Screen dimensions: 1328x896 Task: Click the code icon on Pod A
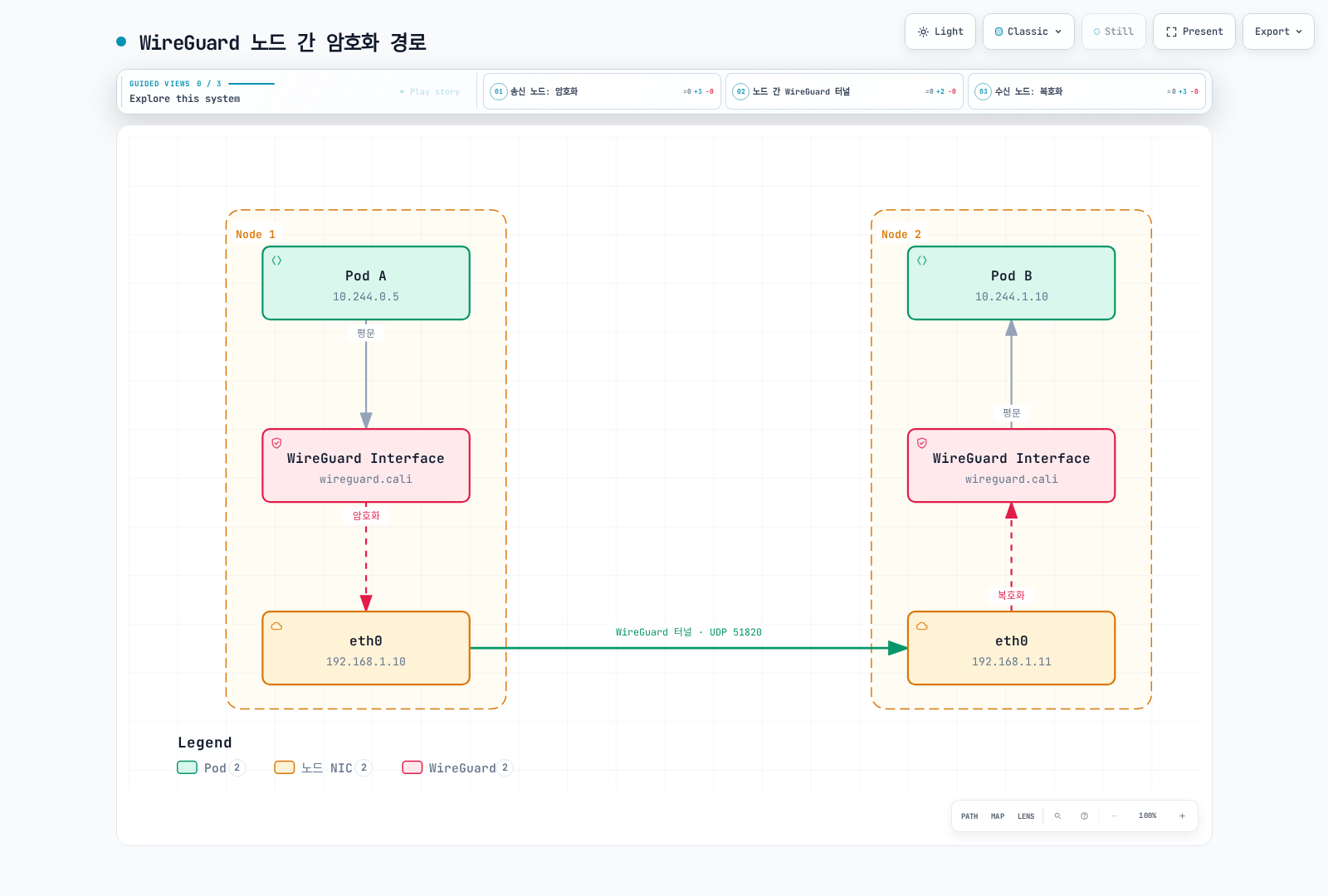tap(276, 261)
